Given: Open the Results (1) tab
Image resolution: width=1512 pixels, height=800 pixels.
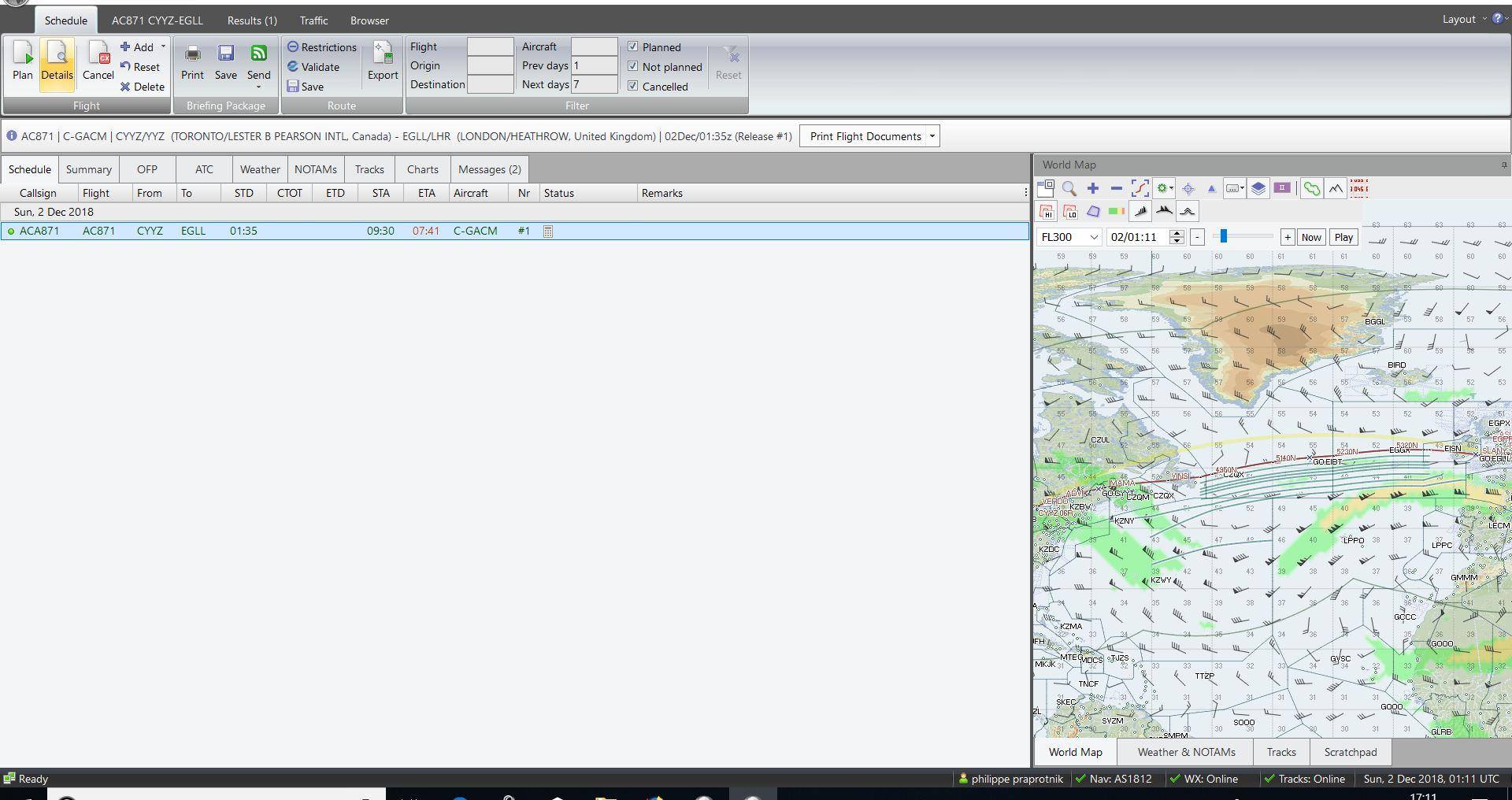Looking at the screenshot, I should tap(250, 20).
